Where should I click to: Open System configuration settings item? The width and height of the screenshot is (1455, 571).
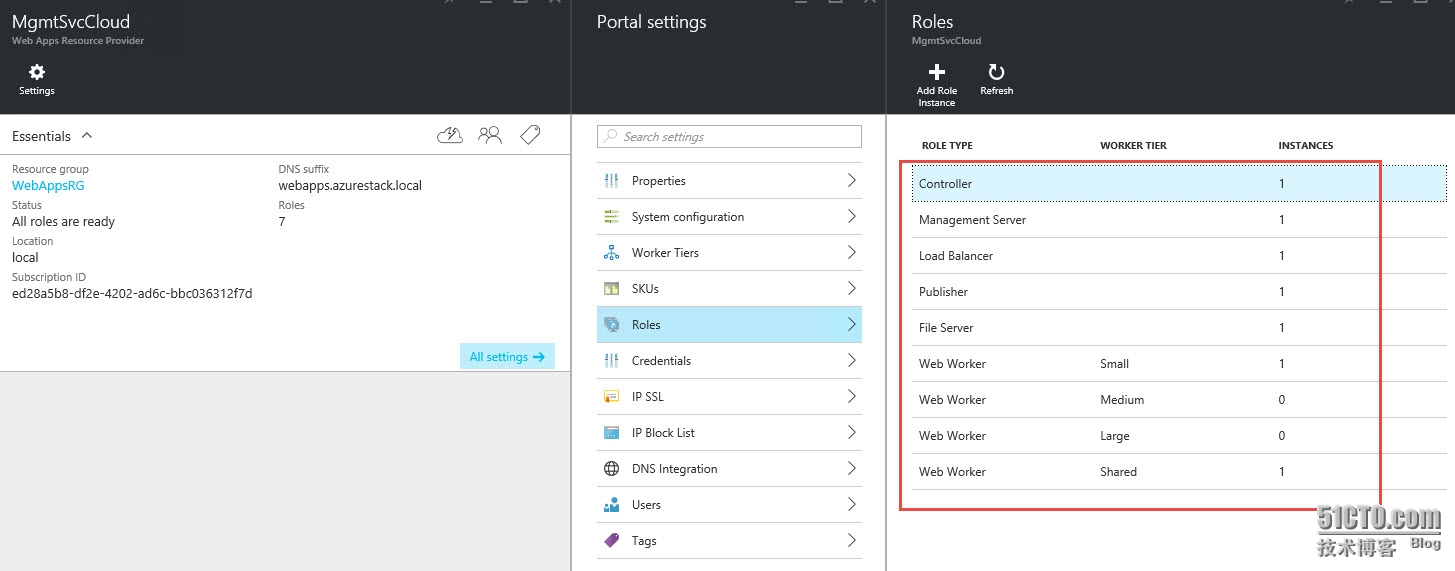729,217
